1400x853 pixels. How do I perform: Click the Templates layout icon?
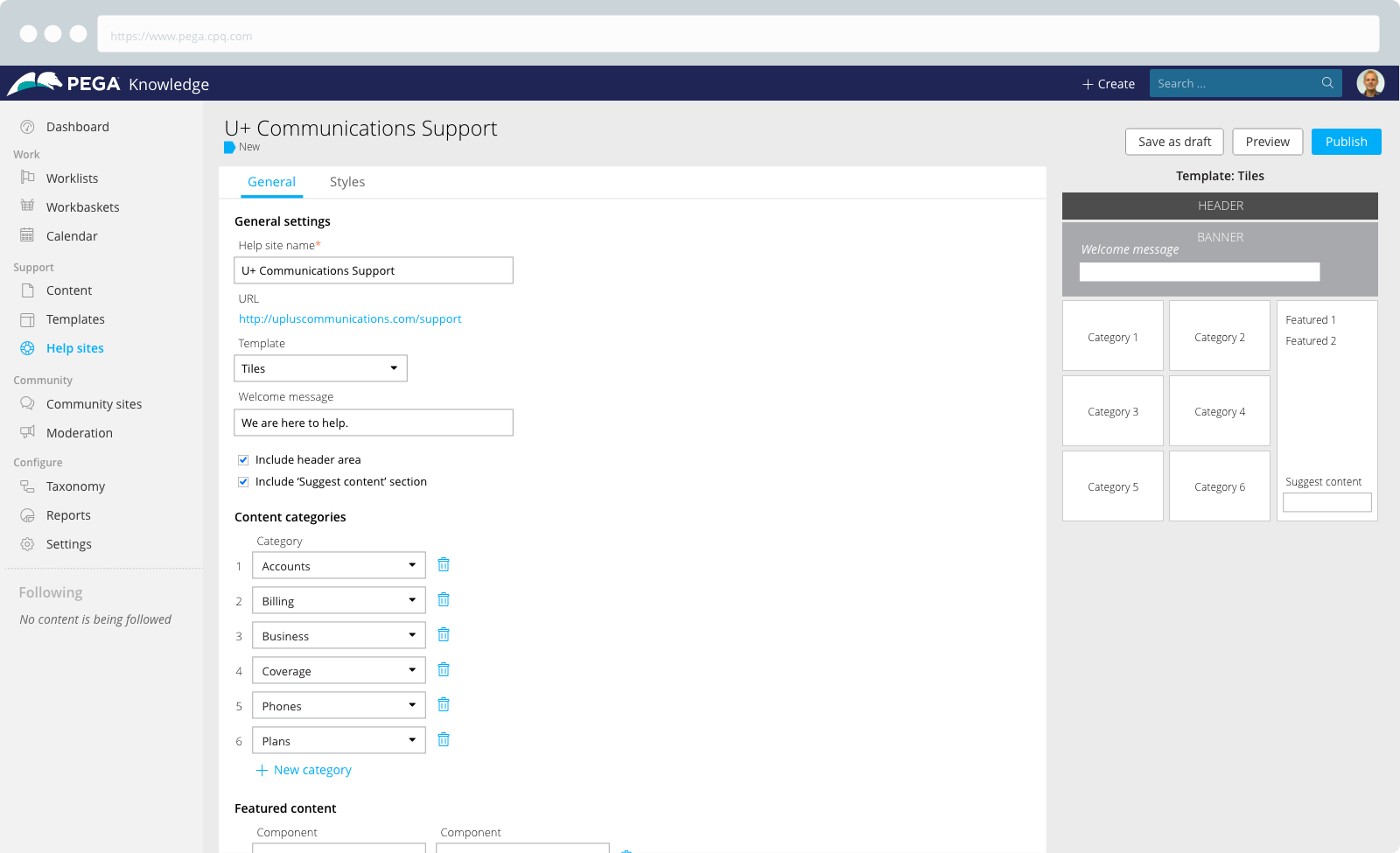point(27,319)
